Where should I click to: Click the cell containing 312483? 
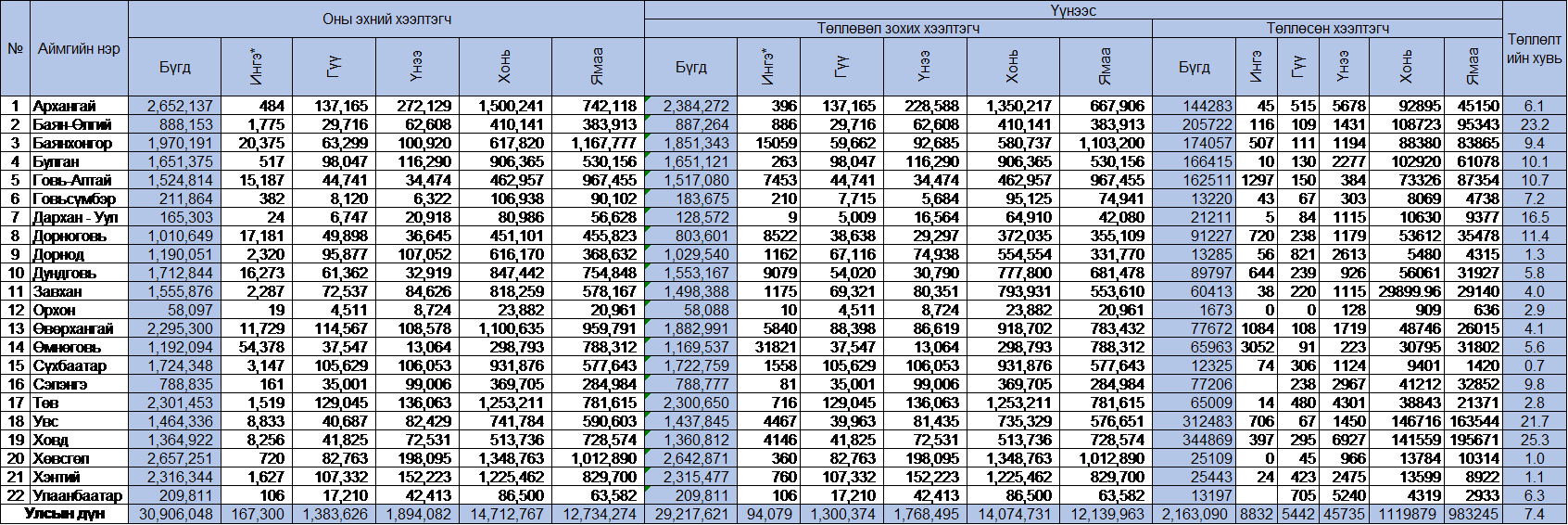[x=1194, y=421]
